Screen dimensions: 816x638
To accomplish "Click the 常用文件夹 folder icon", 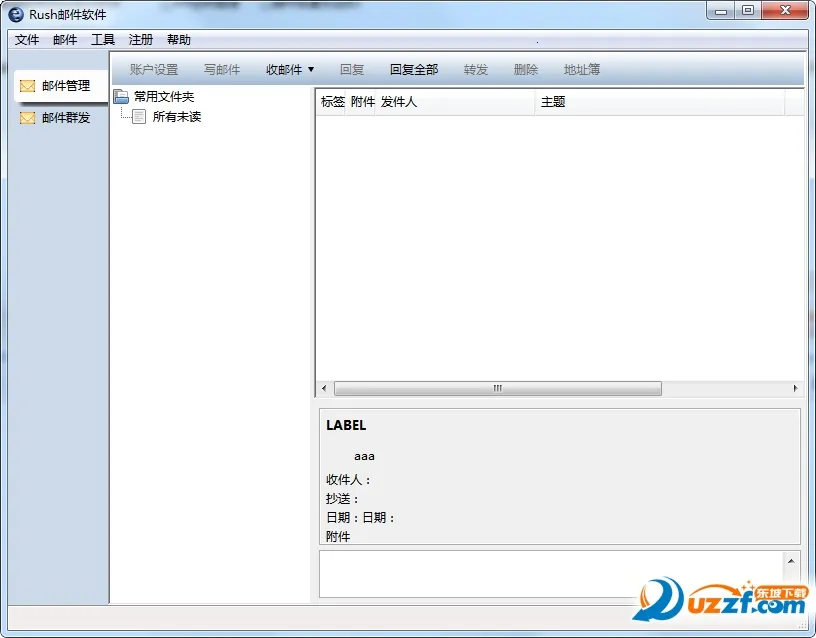I will (121, 97).
